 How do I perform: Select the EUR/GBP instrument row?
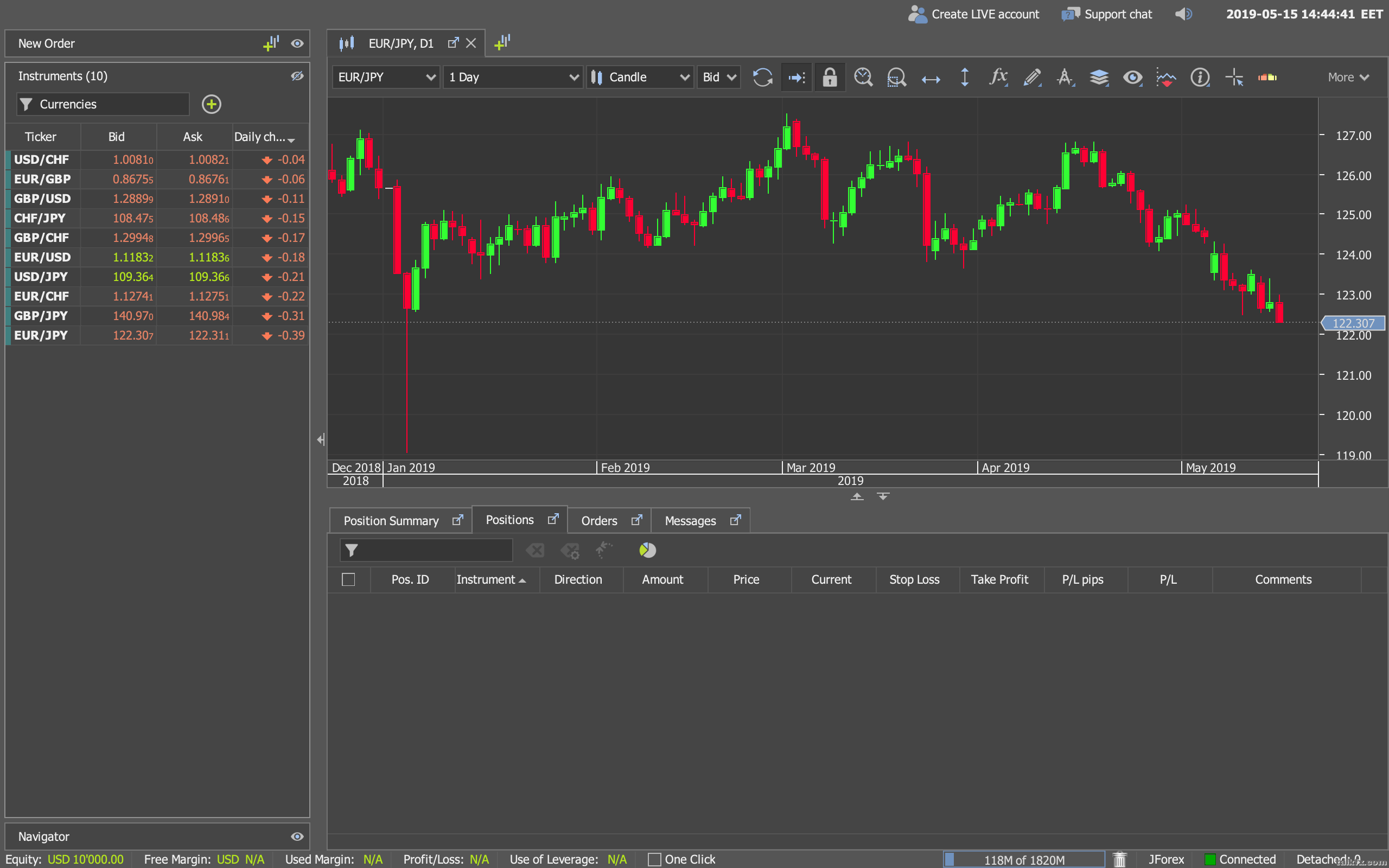(x=157, y=179)
